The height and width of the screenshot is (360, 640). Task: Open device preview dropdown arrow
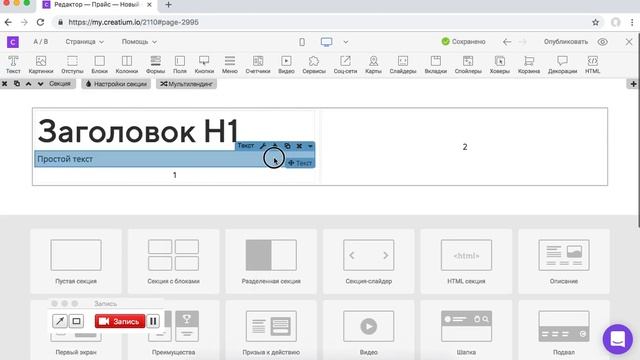(346, 42)
